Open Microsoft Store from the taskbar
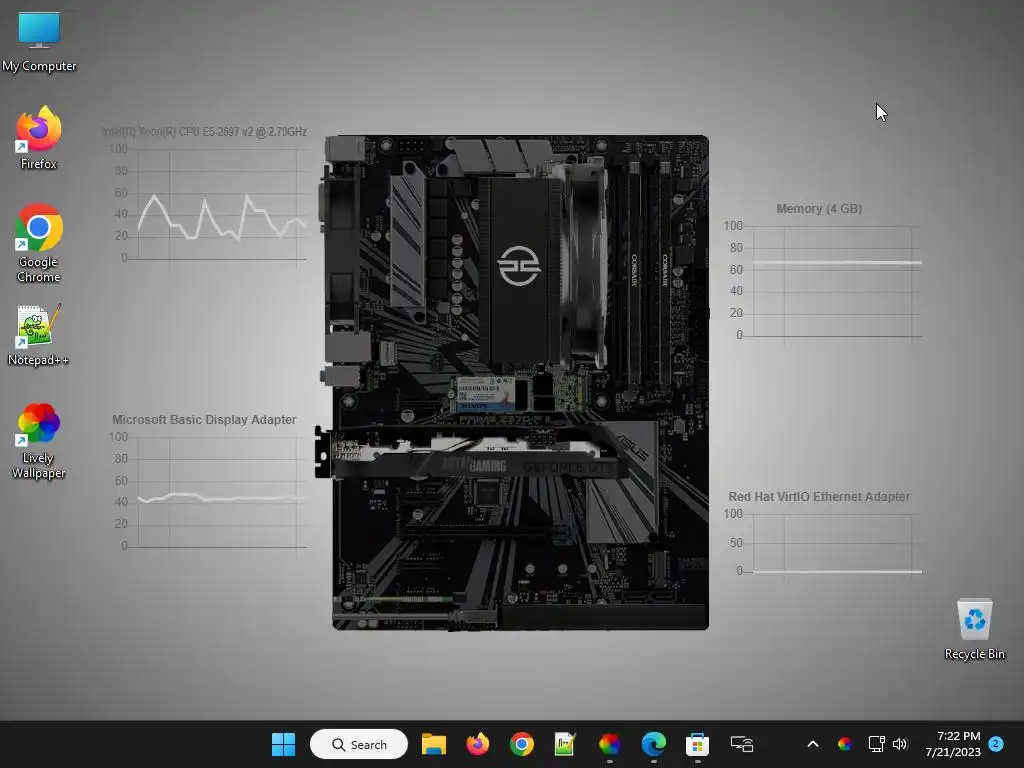 point(697,744)
